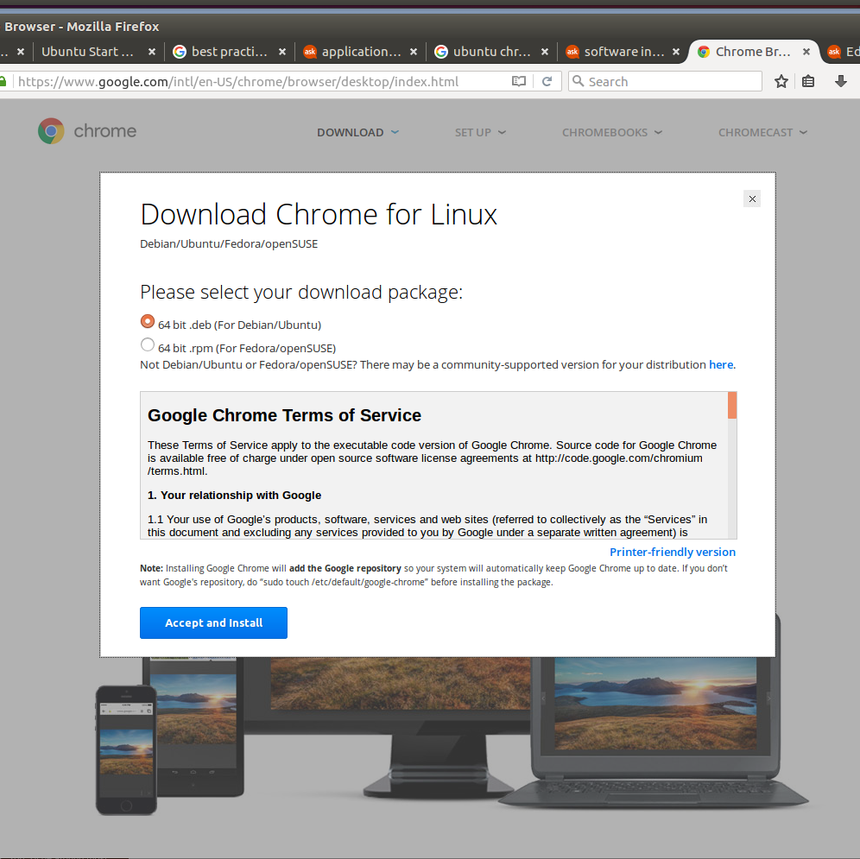Close the 'best practi...' tab
The width and height of the screenshot is (860, 859).
click(x=282, y=52)
